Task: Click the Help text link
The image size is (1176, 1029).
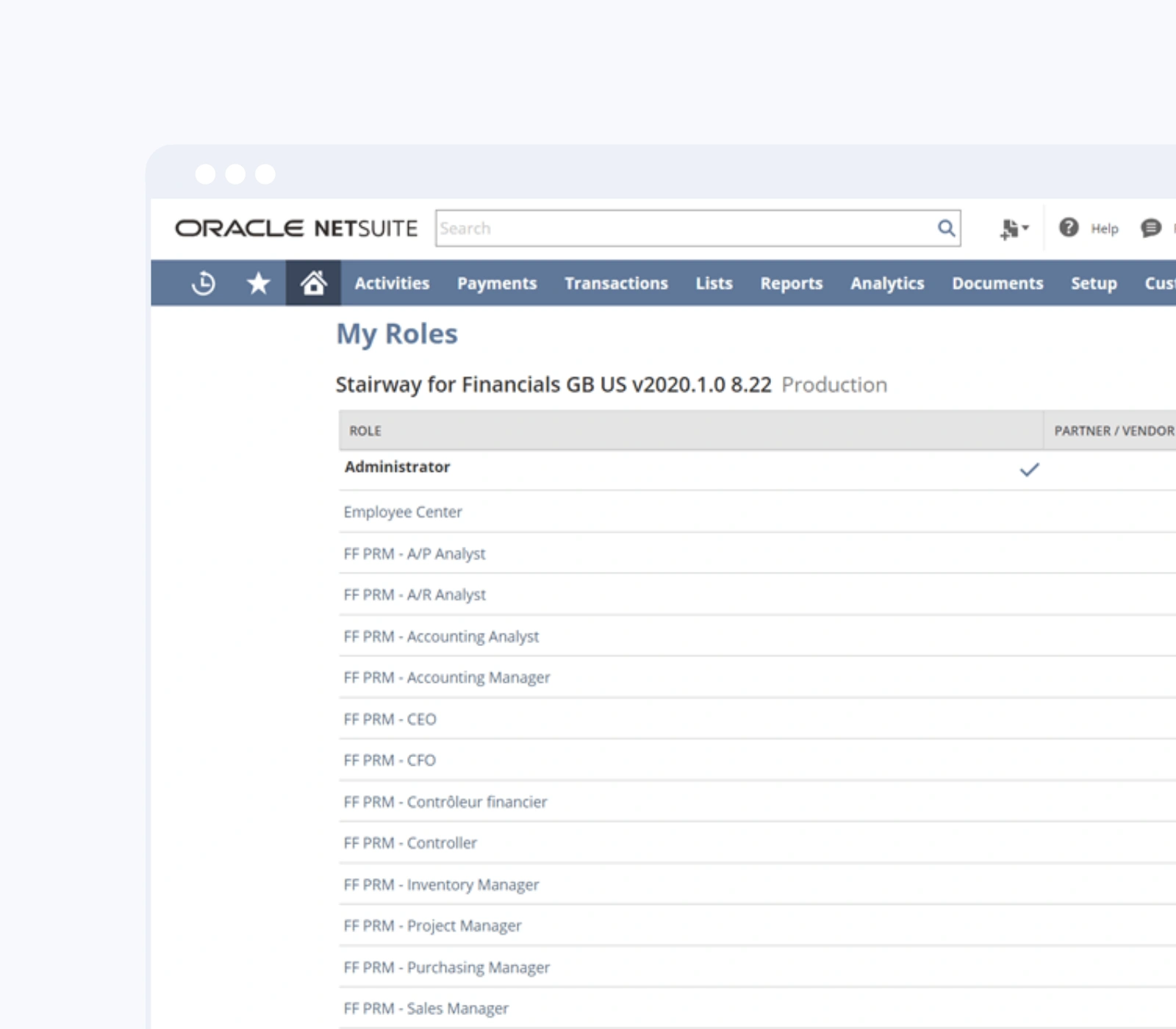Action: click(x=1104, y=229)
